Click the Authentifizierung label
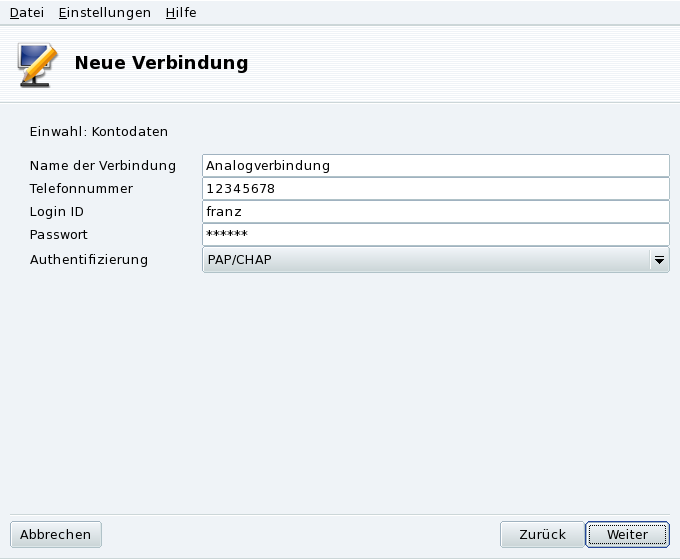The height and width of the screenshot is (560, 680). click(88, 259)
